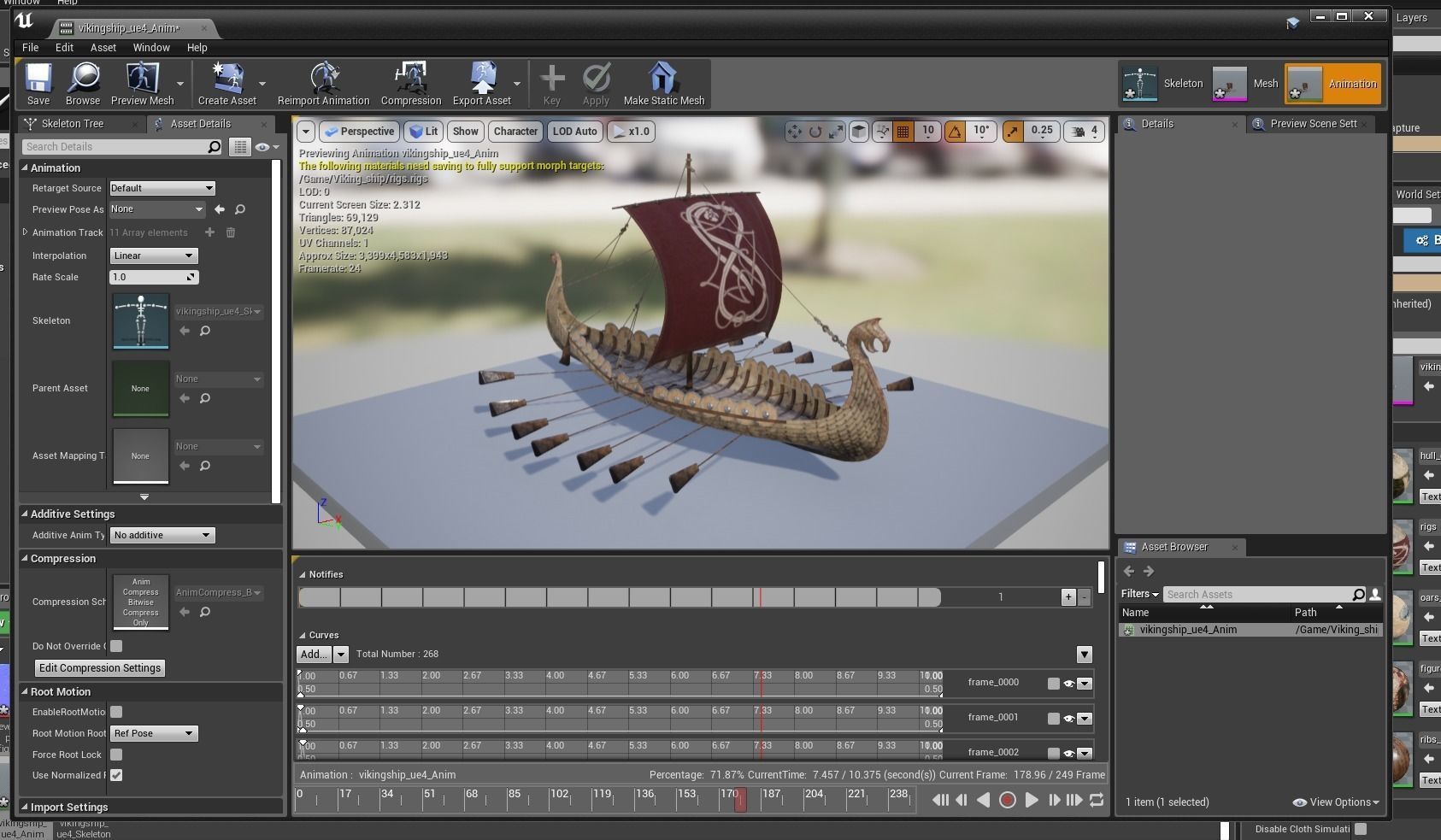Step to next frame

pyautogui.click(x=1054, y=800)
